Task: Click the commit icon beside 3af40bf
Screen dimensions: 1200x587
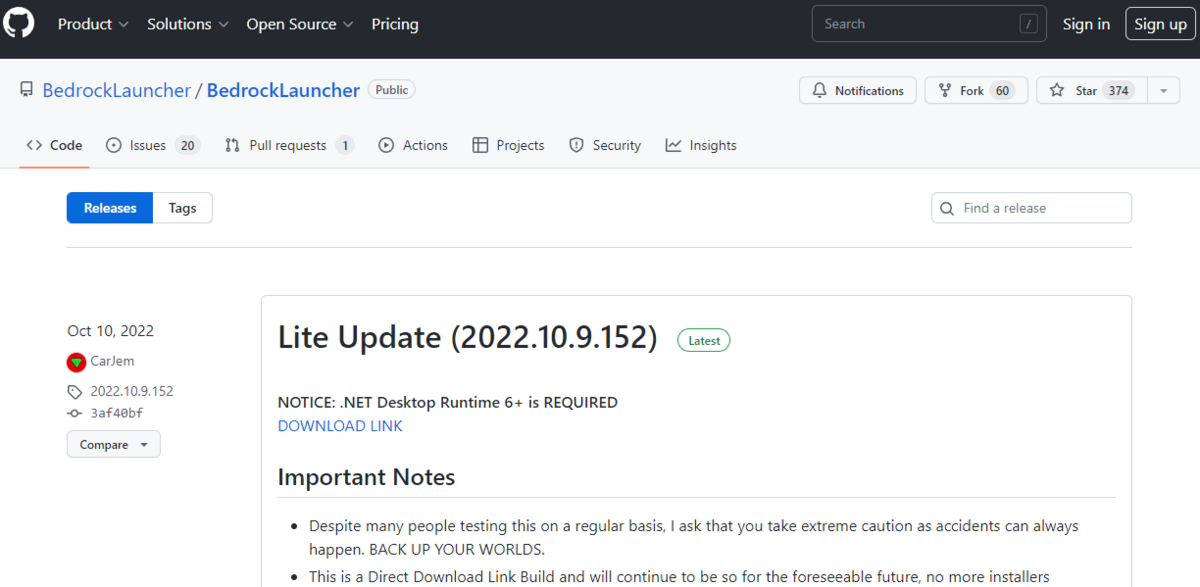Action: (x=75, y=413)
